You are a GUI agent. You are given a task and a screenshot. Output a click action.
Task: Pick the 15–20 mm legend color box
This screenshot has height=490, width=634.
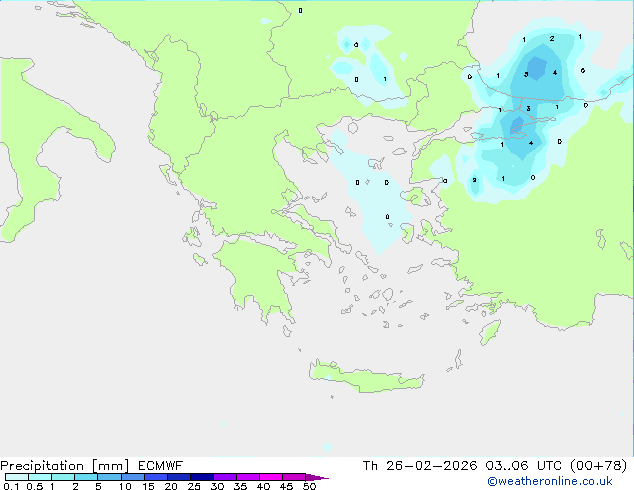point(156,477)
